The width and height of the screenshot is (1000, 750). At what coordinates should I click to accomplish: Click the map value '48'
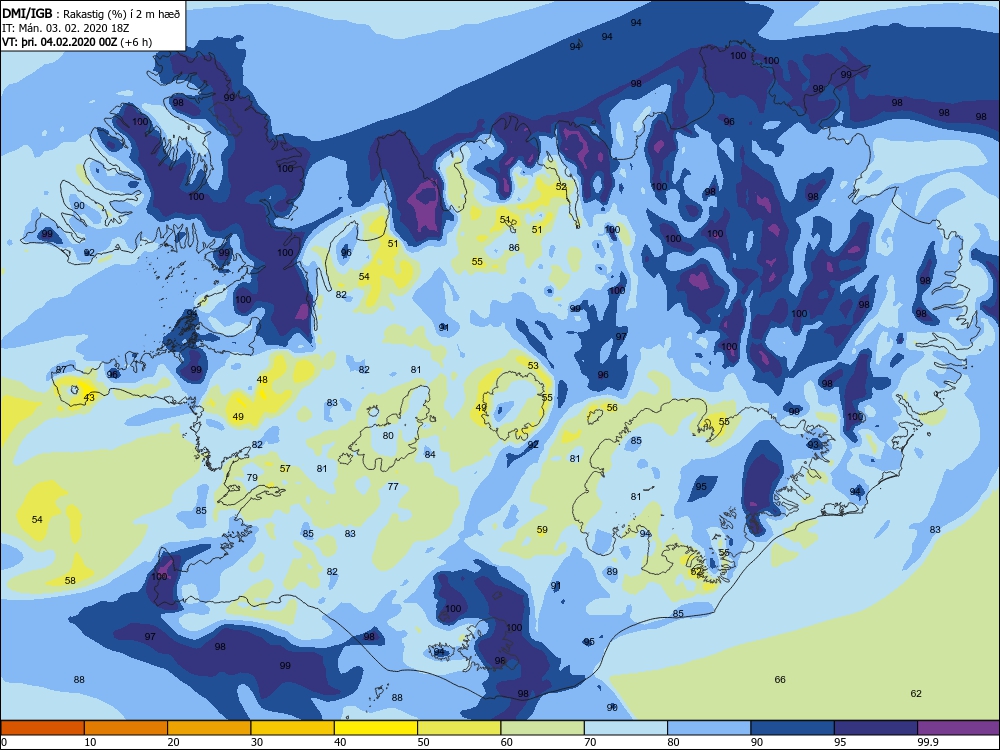click(262, 379)
